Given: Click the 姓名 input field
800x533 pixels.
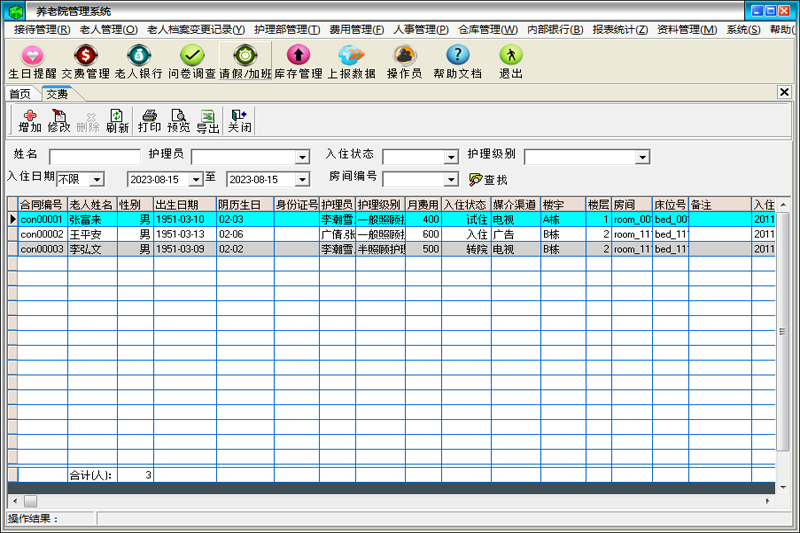Looking at the screenshot, I should pyautogui.click(x=94, y=156).
